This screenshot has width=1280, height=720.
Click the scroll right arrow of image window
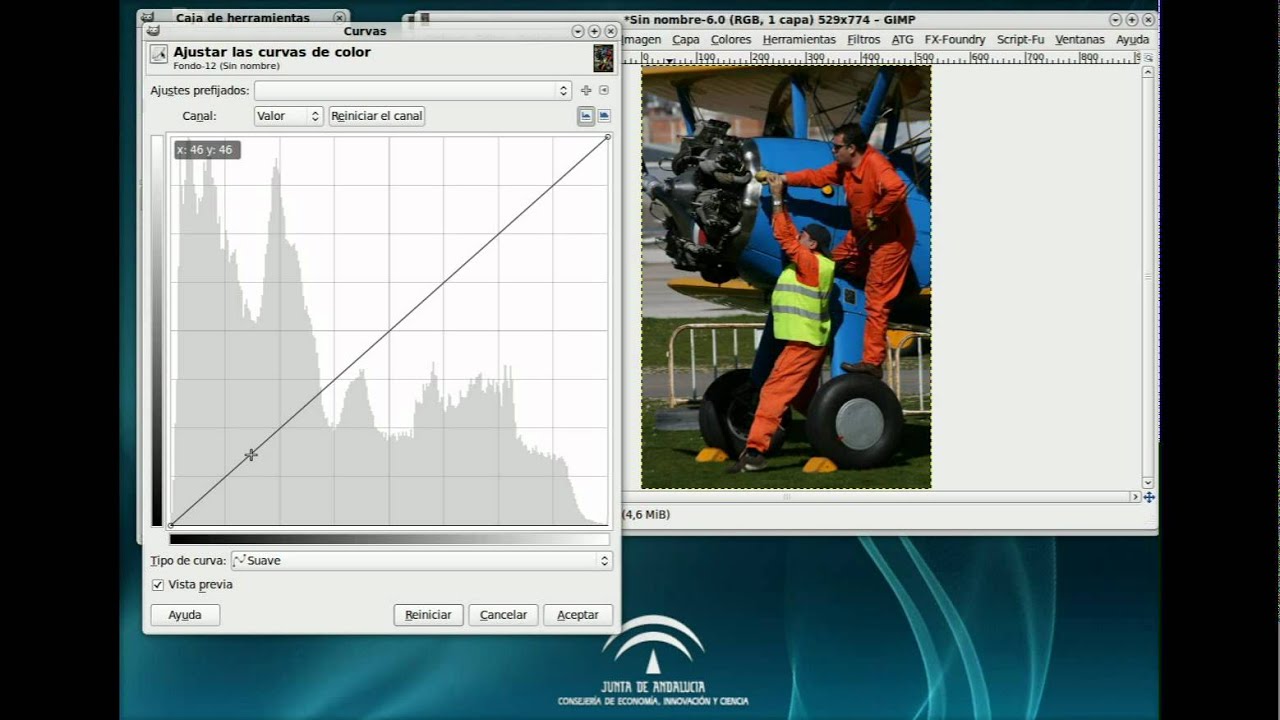click(1135, 497)
